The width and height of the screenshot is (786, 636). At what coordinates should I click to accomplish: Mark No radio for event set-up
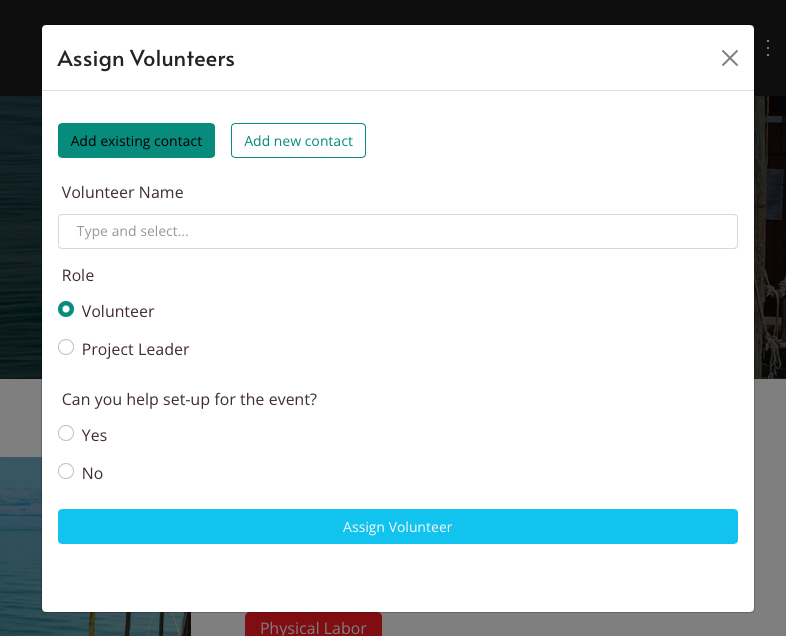click(66, 471)
